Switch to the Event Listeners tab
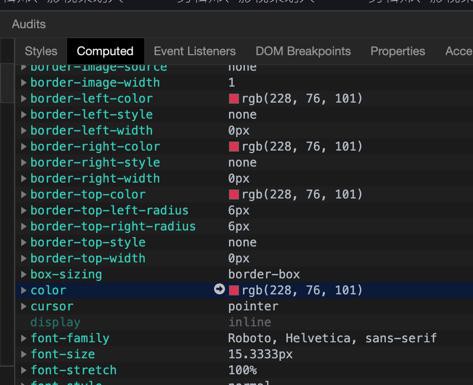 pyautogui.click(x=195, y=51)
